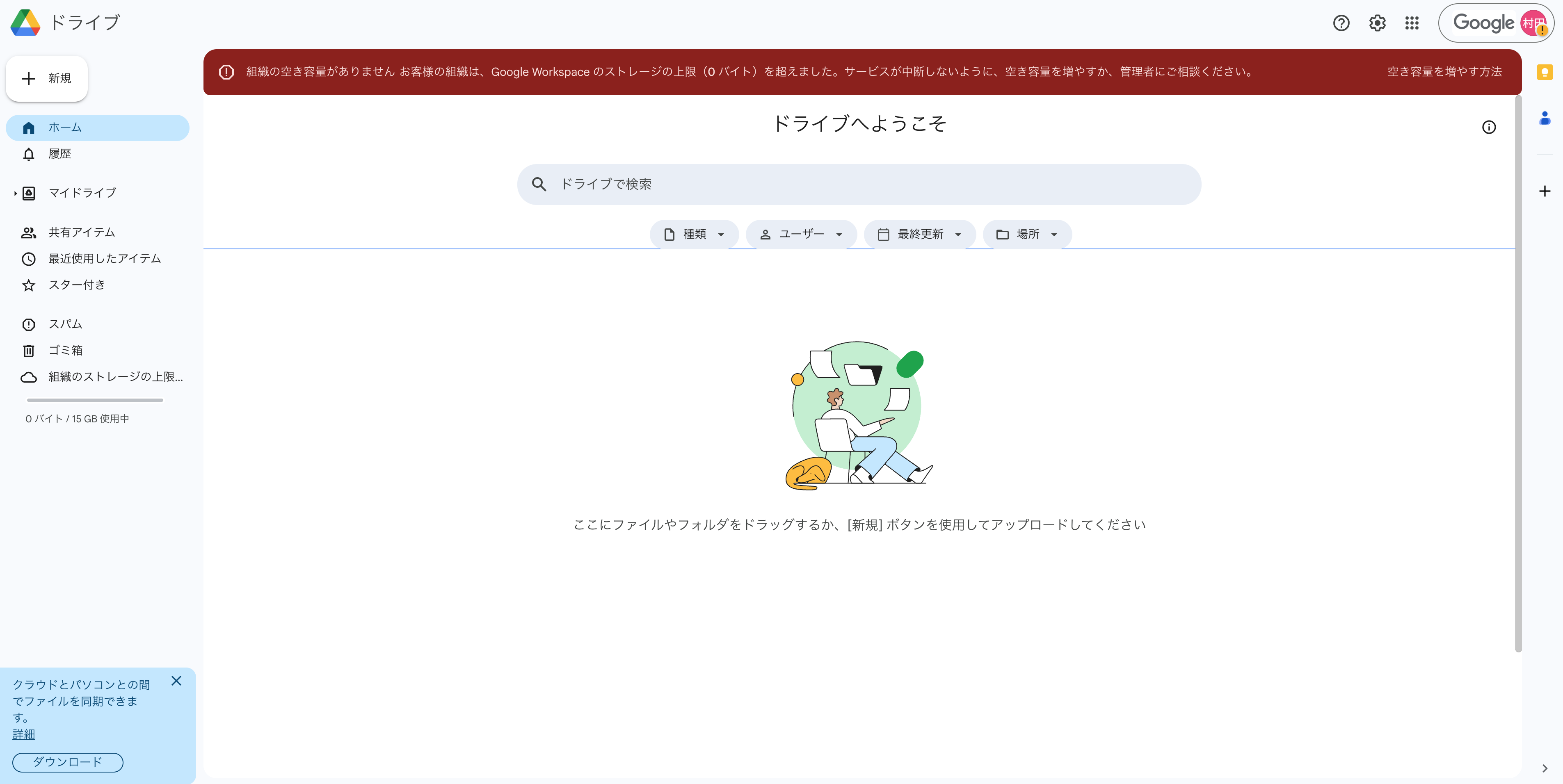Open the 共有アイテム section
Screen dimensions: 1563x784
pyautogui.click(x=81, y=232)
